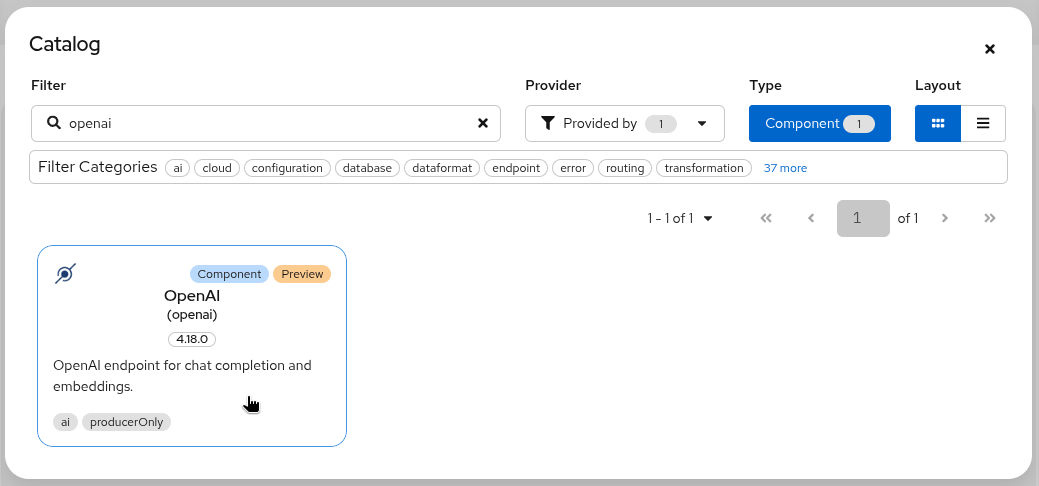Go to next results page

point(945,218)
